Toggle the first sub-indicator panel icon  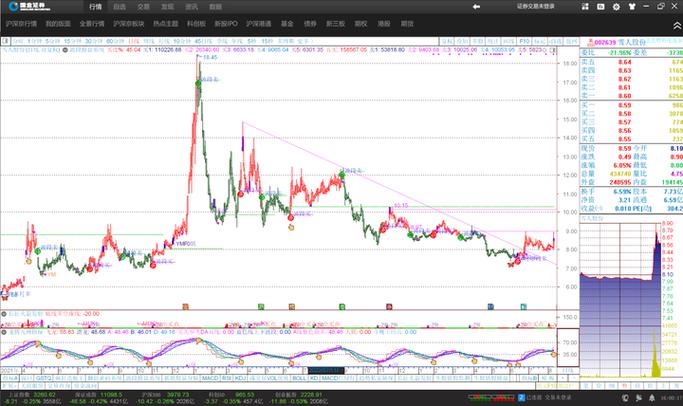pyautogui.click(x=4, y=314)
